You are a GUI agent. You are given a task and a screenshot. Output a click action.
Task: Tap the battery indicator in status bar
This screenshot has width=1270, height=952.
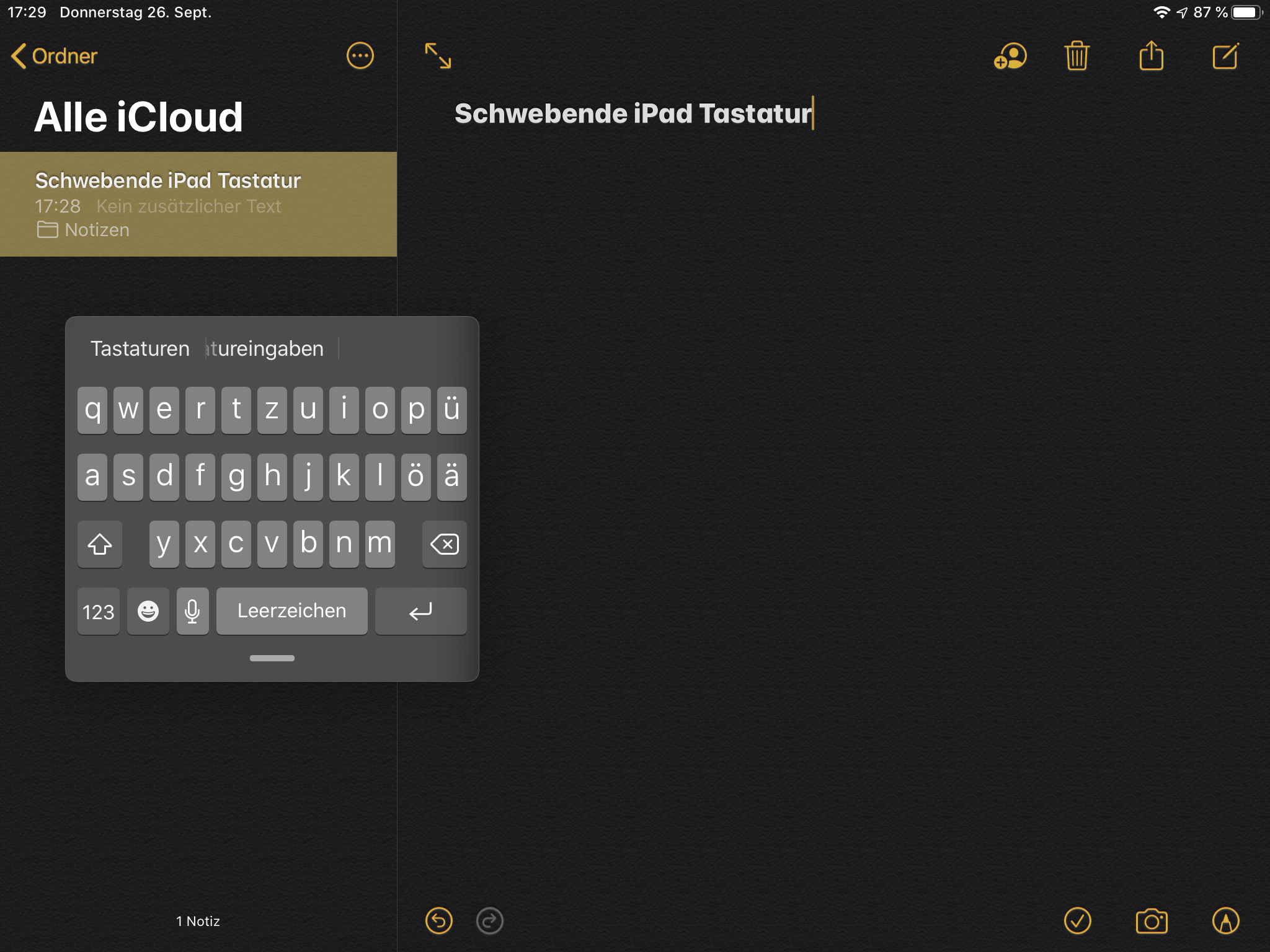(x=1247, y=12)
